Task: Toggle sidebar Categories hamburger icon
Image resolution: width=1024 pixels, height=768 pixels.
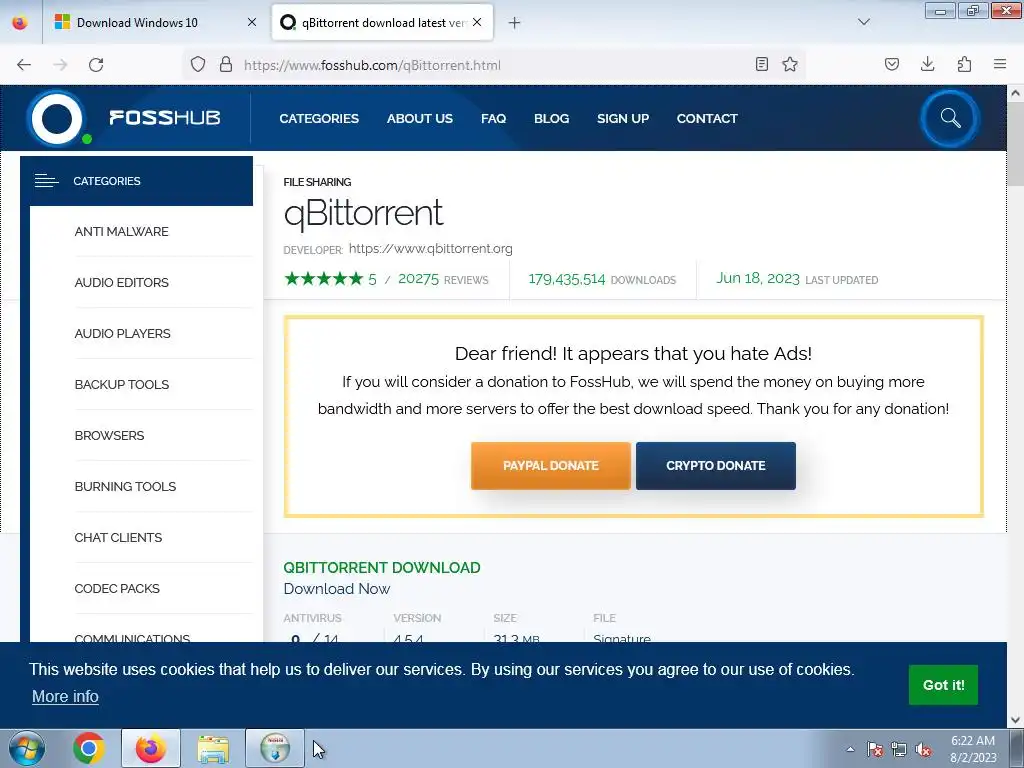Action: (x=46, y=181)
